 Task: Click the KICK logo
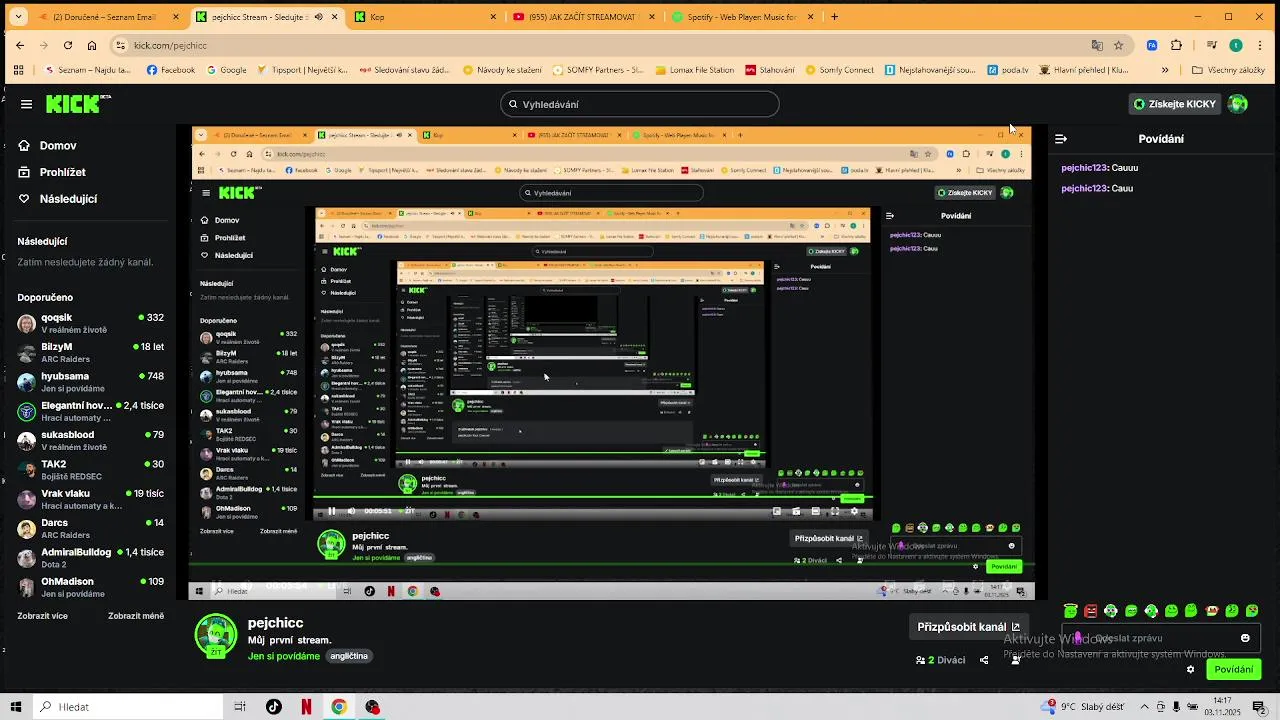[x=77, y=104]
